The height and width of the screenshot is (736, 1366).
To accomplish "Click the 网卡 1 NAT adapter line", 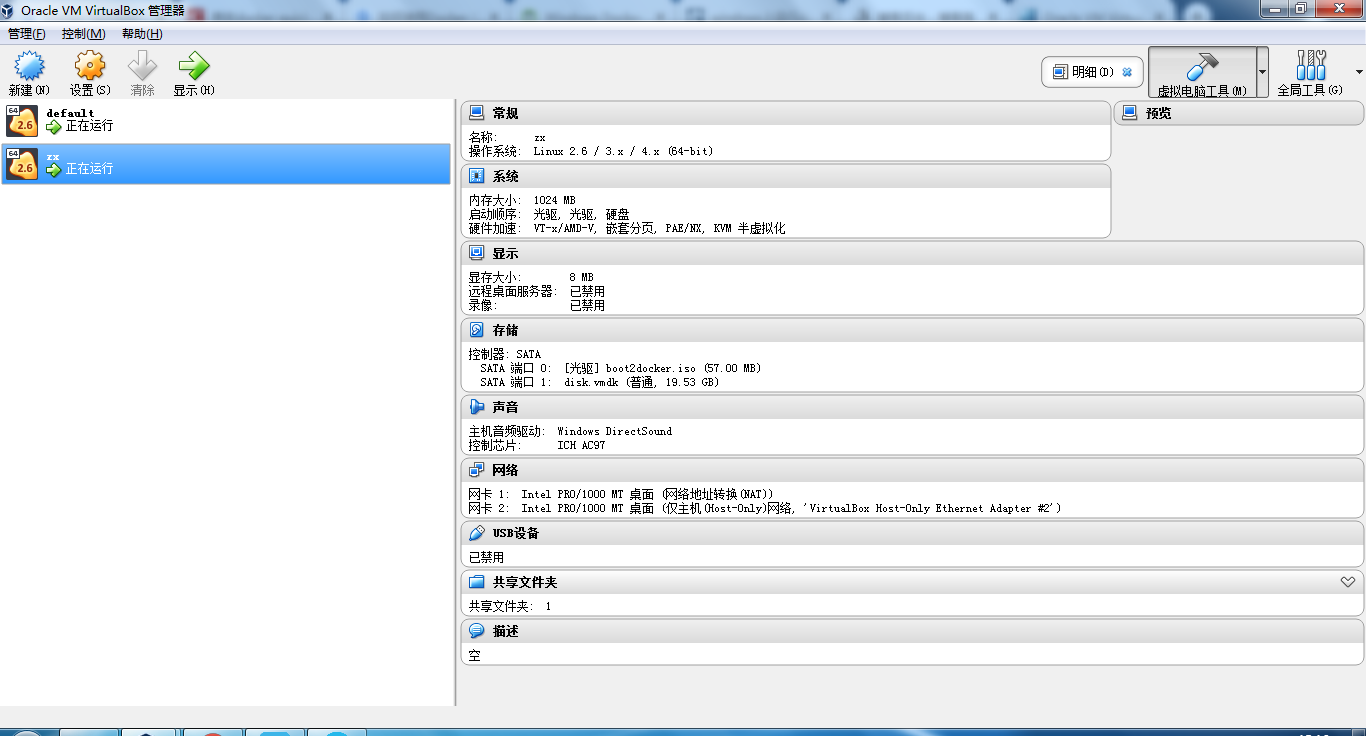I will (x=621, y=494).
